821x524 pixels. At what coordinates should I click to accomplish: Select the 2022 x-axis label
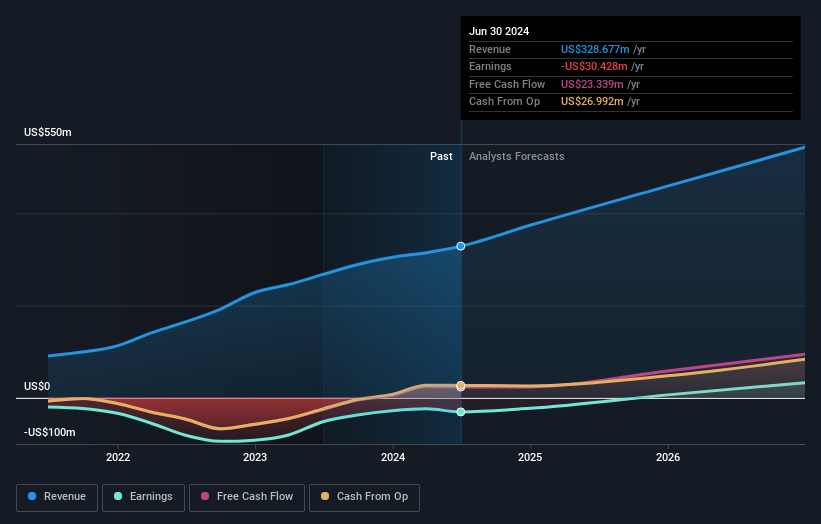tap(118, 458)
